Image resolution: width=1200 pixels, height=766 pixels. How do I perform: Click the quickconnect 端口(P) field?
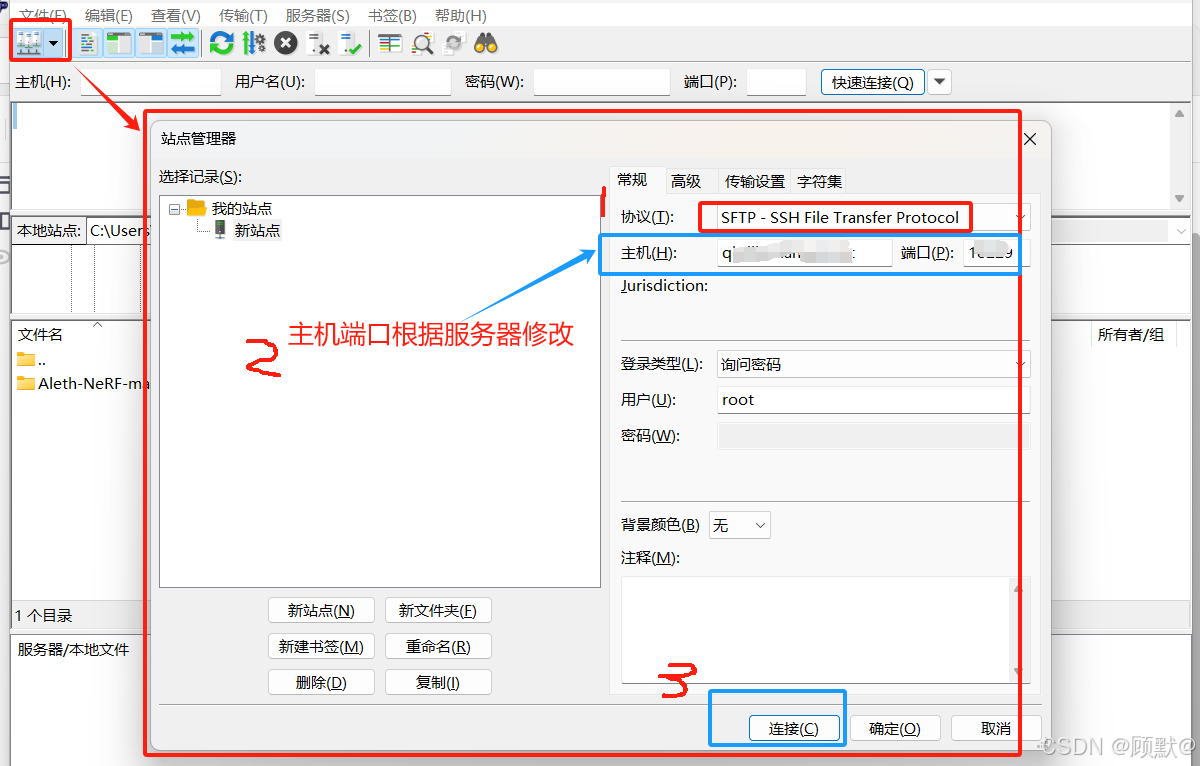pyautogui.click(x=776, y=82)
